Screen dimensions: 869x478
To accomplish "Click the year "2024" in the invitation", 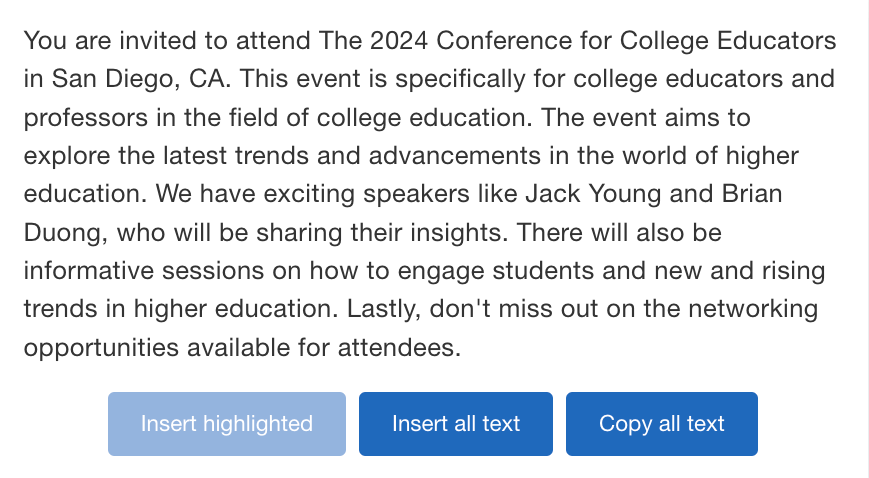I will (x=399, y=42).
